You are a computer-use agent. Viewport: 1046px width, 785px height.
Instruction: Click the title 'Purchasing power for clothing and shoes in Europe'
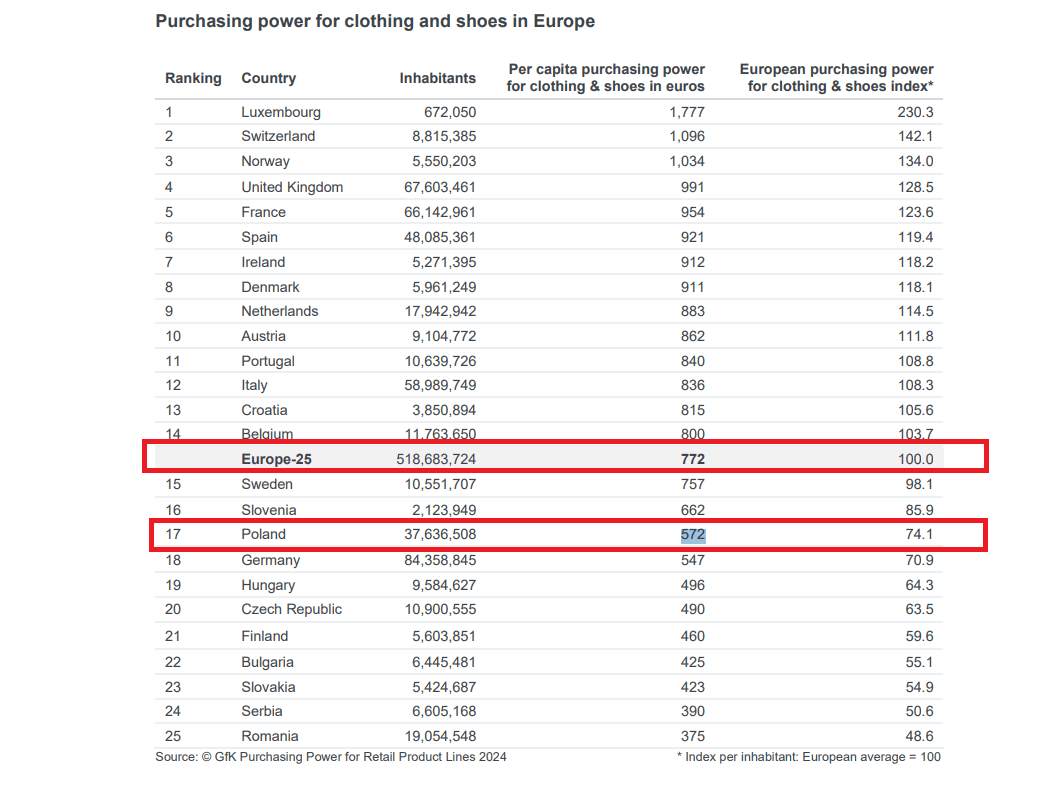[x=375, y=21]
